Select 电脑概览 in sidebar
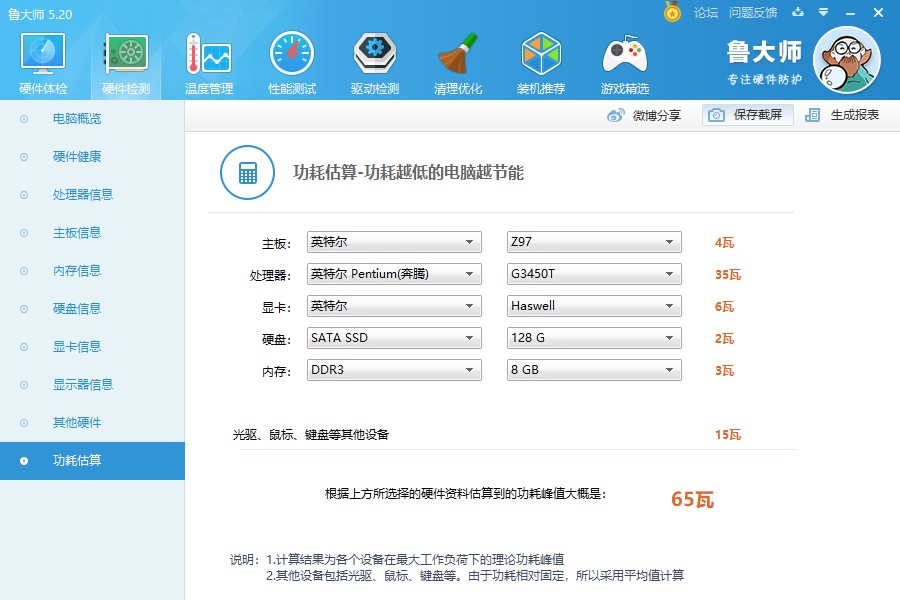The height and width of the screenshot is (600, 900). click(x=77, y=118)
